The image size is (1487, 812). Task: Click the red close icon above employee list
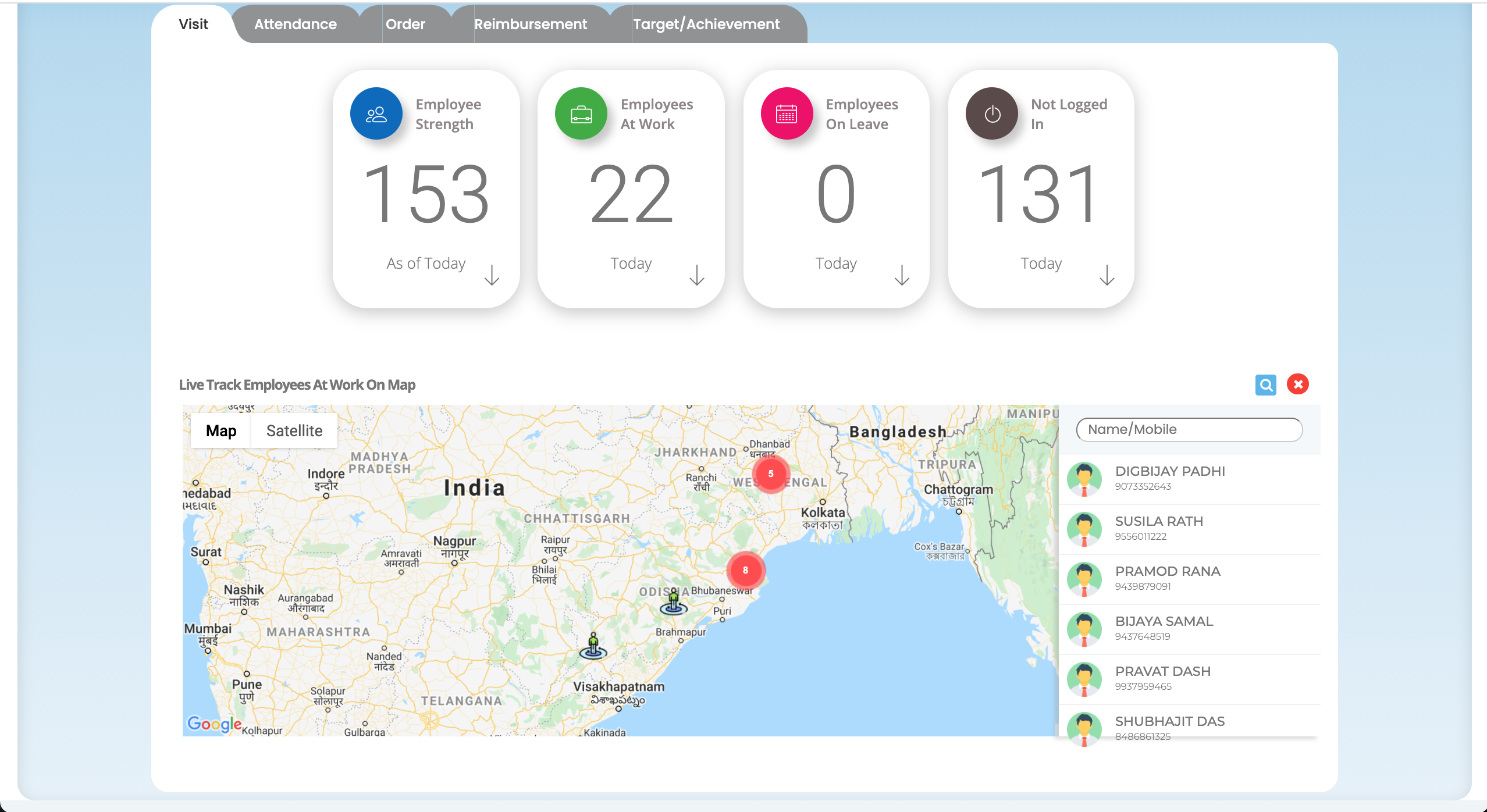pyautogui.click(x=1297, y=384)
